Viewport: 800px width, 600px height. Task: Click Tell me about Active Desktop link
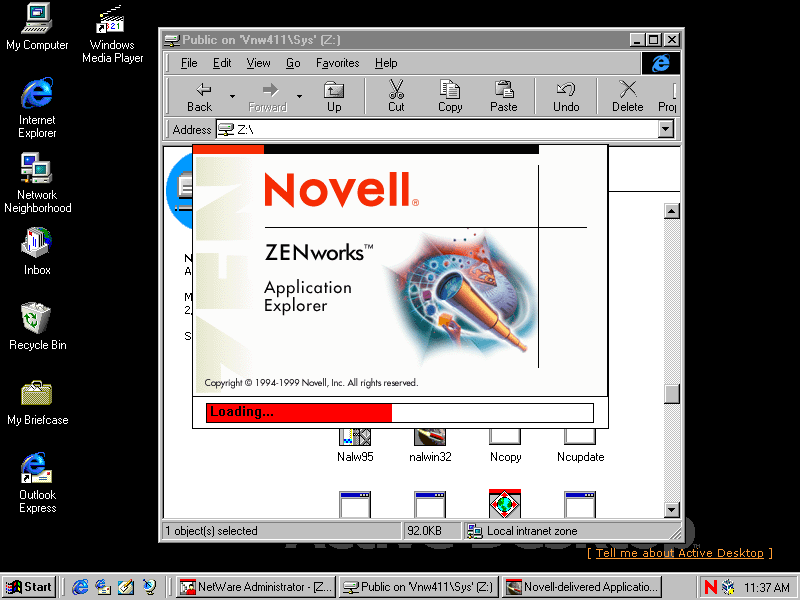680,553
